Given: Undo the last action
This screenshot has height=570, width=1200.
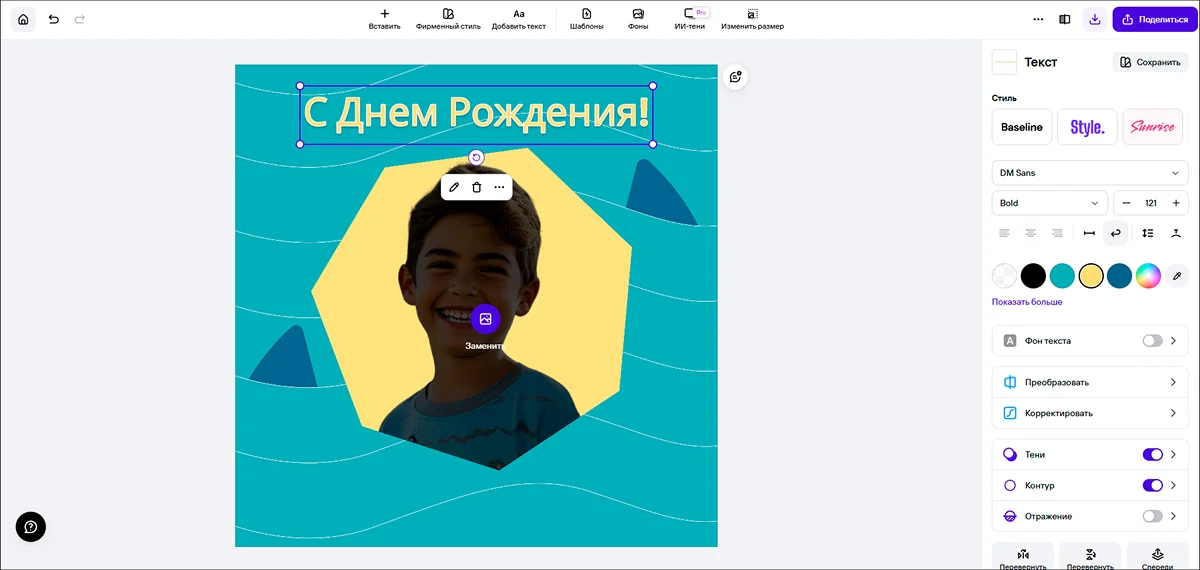Looking at the screenshot, I should point(54,19).
